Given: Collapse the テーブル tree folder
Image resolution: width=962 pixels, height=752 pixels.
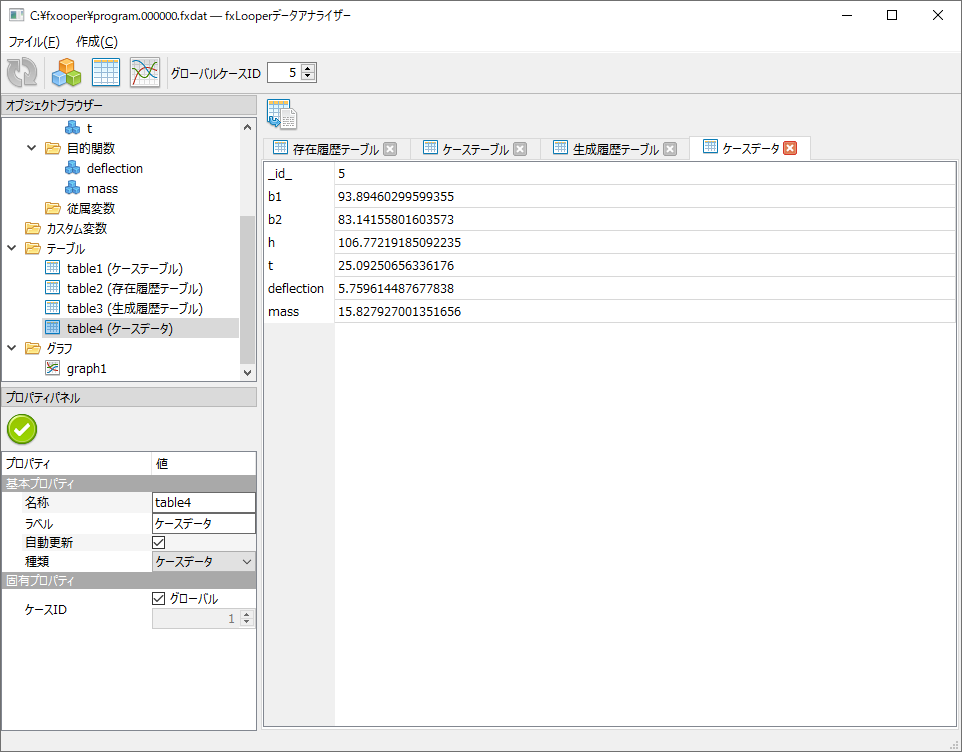Looking at the screenshot, I should [x=11, y=248].
